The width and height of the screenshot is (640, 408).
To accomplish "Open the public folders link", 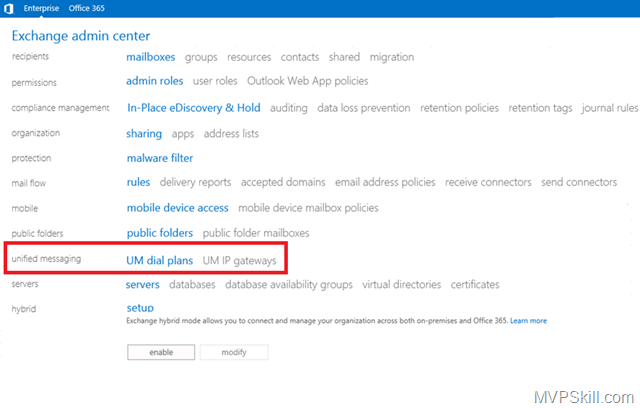I will click(x=160, y=233).
